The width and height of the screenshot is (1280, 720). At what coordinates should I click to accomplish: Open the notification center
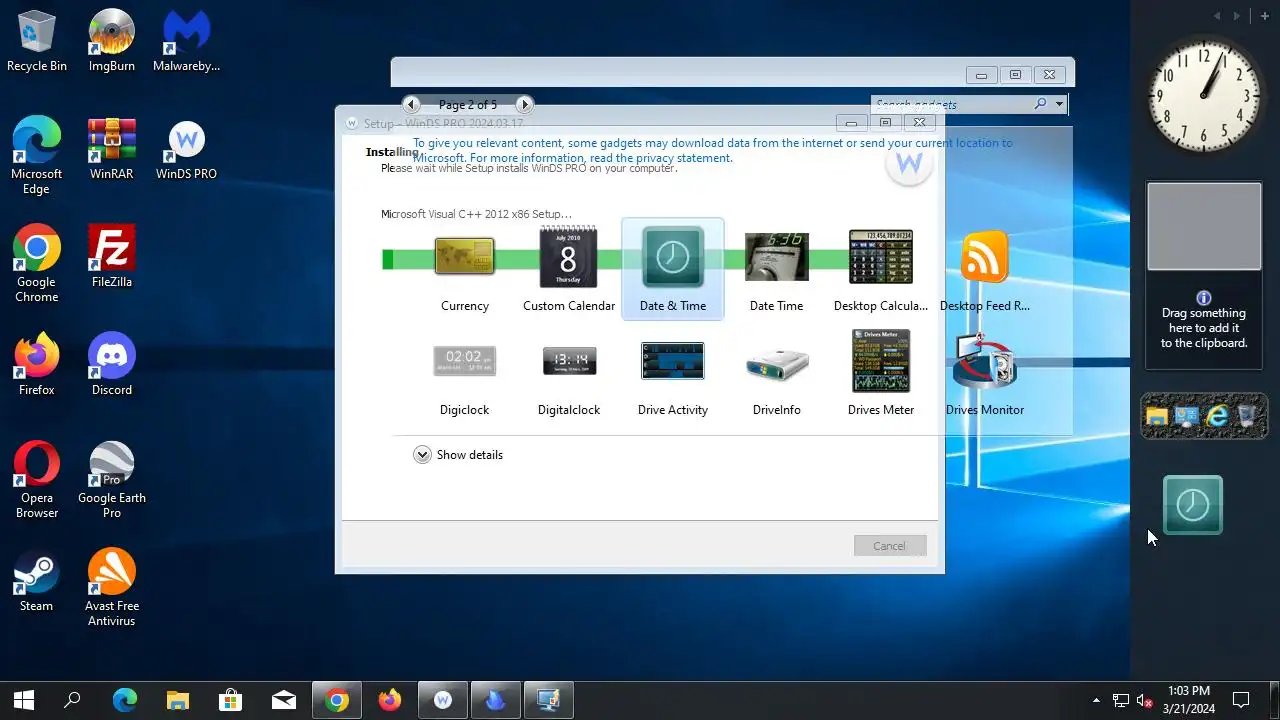pyautogui.click(x=1241, y=700)
